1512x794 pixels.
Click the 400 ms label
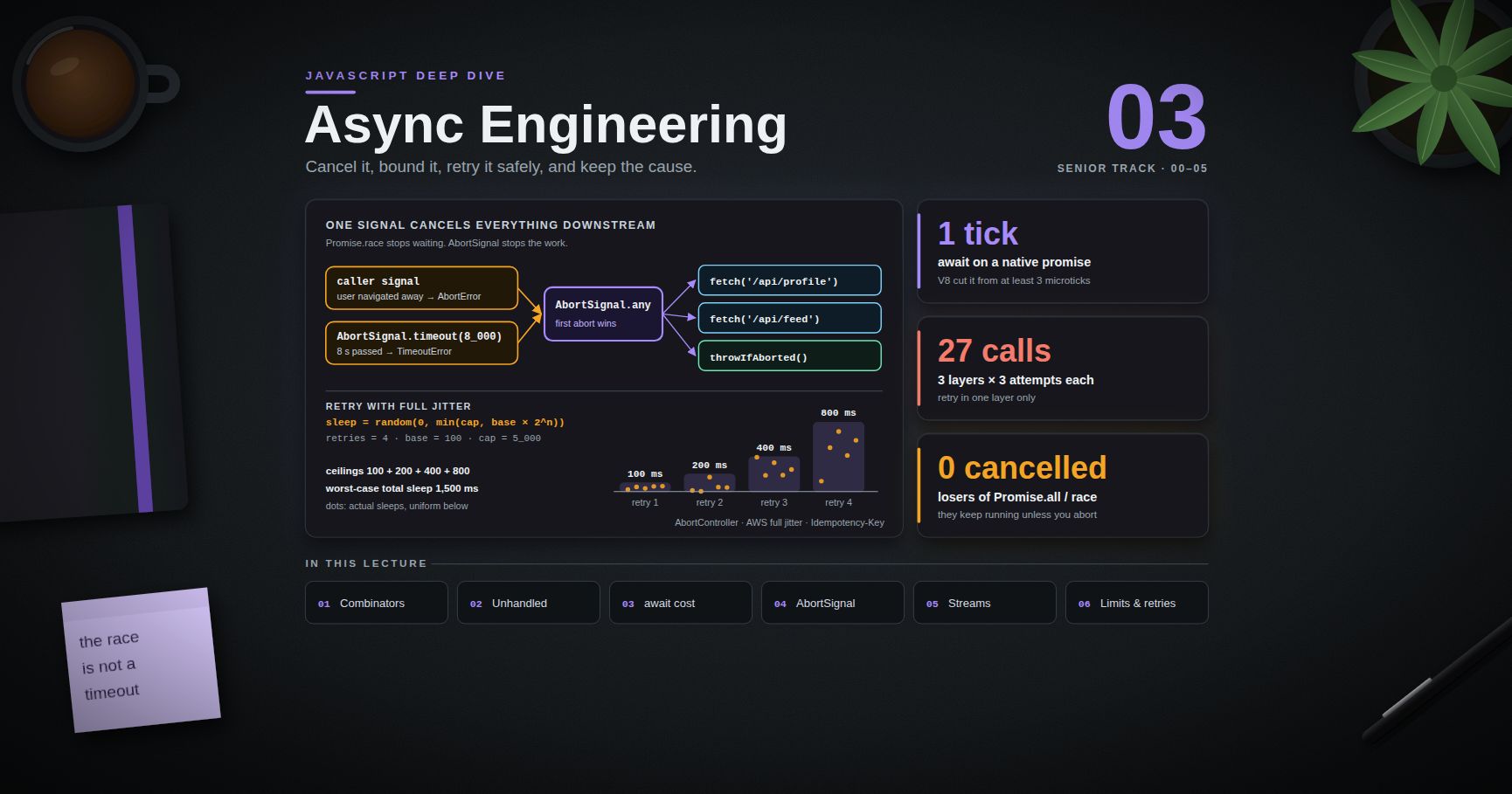773,447
